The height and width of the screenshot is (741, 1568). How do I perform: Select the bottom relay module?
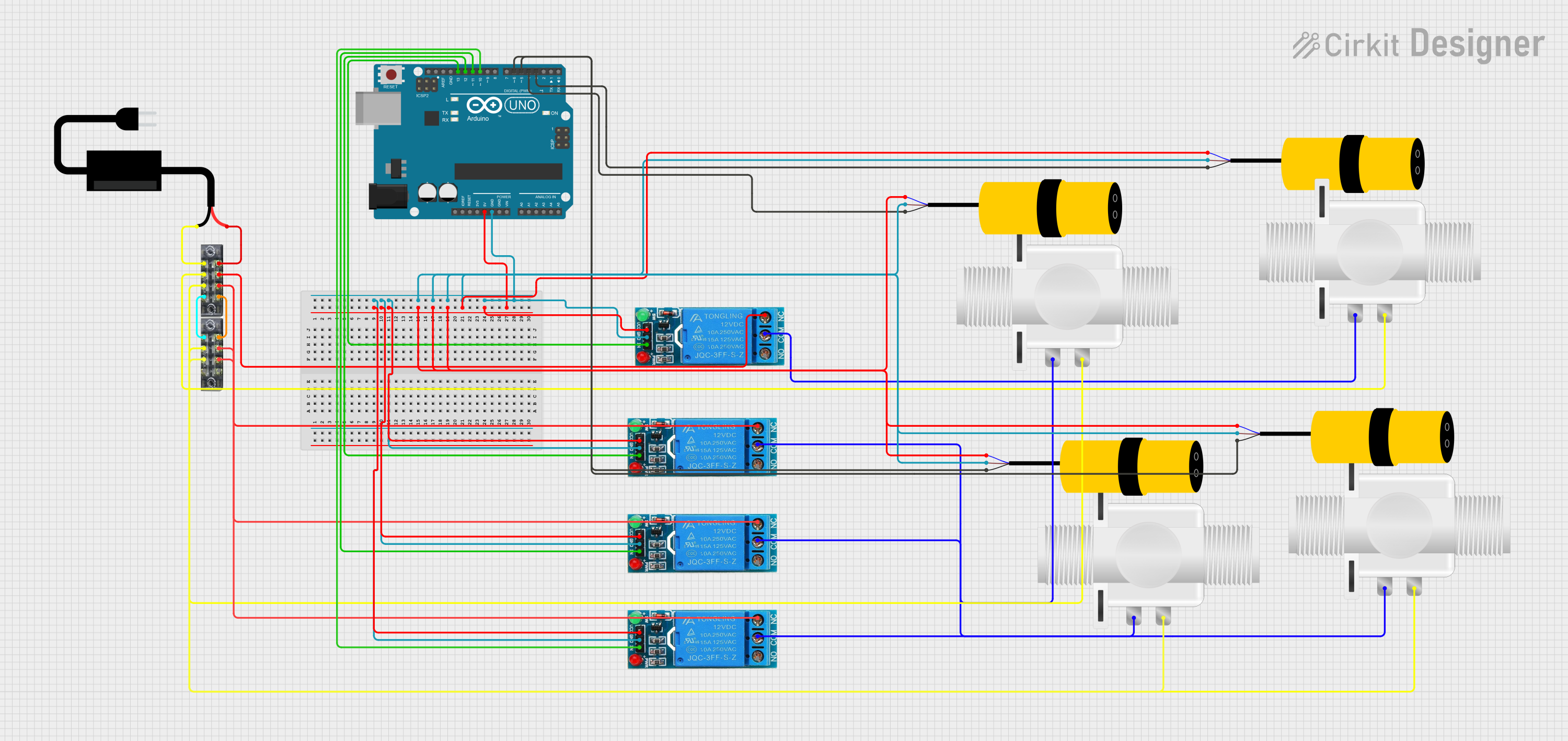(x=702, y=640)
